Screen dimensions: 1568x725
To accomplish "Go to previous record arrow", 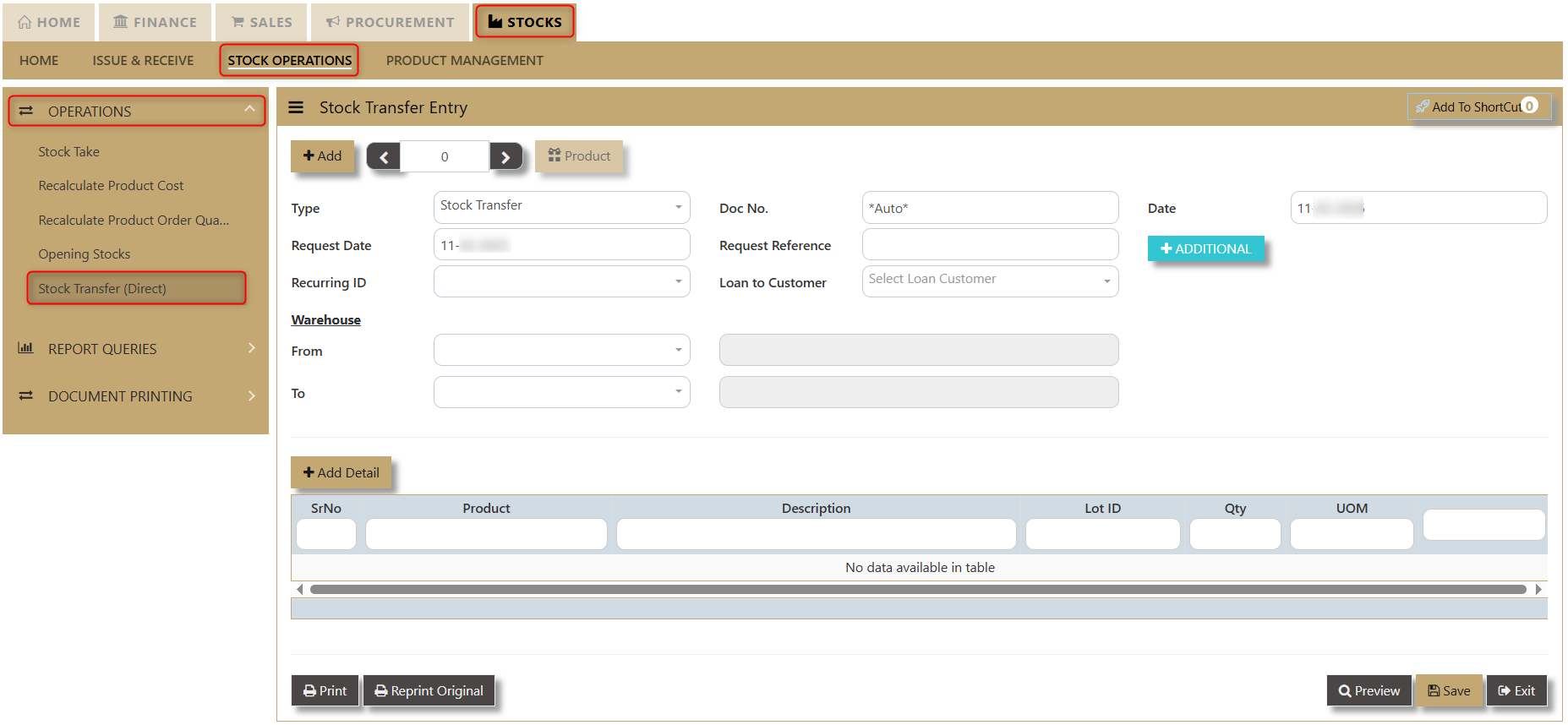I will 384,157.
